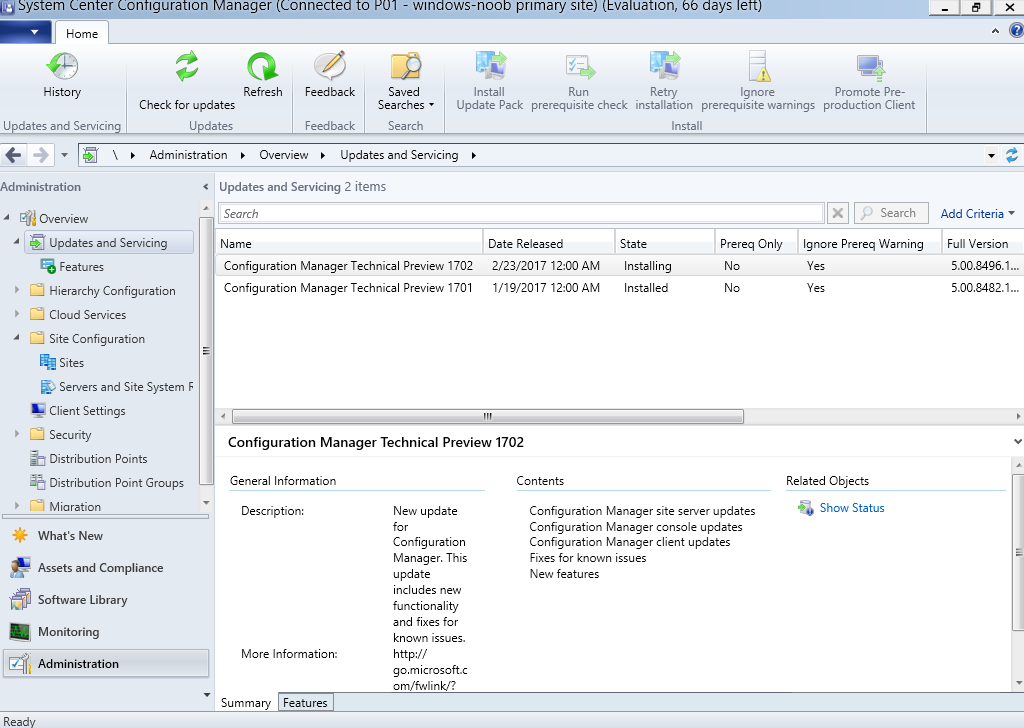Click the Assets and Compliance icon
Image resolution: width=1024 pixels, height=728 pixels.
[x=20, y=568]
